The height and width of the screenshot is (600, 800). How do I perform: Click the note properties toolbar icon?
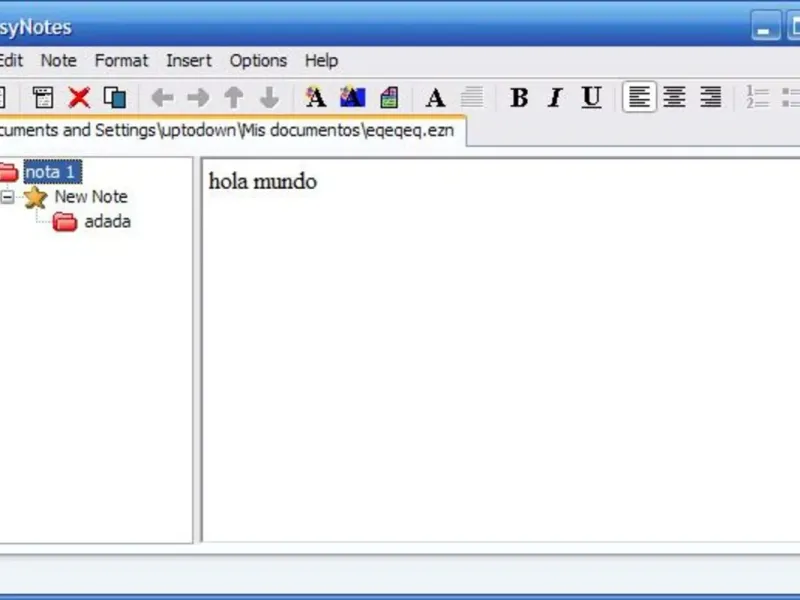(x=43, y=97)
